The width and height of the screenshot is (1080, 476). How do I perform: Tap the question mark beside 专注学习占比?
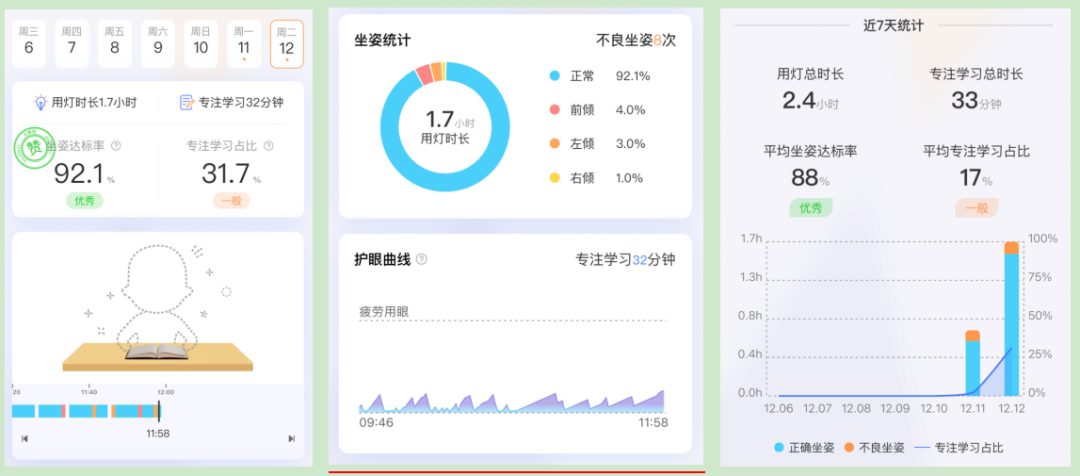268,146
